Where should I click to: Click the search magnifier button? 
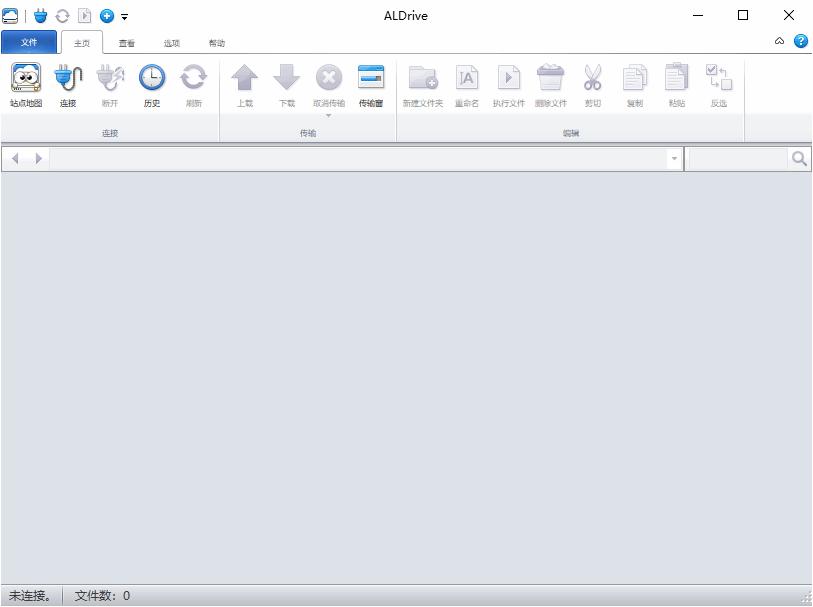[x=799, y=159]
